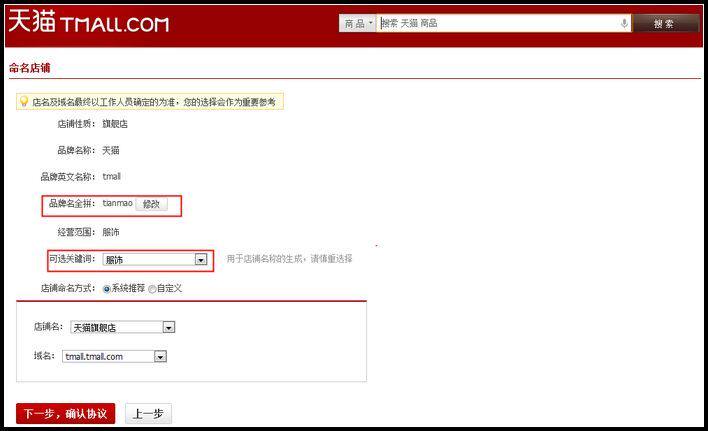Click the lightbulb tip icon
The image size is (708, 431).
coord(24,102)
